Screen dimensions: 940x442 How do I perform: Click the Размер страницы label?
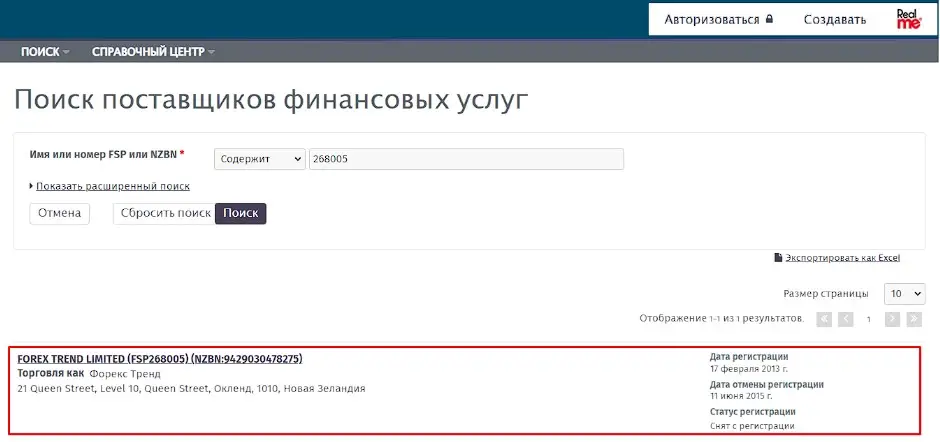[826, 294]
